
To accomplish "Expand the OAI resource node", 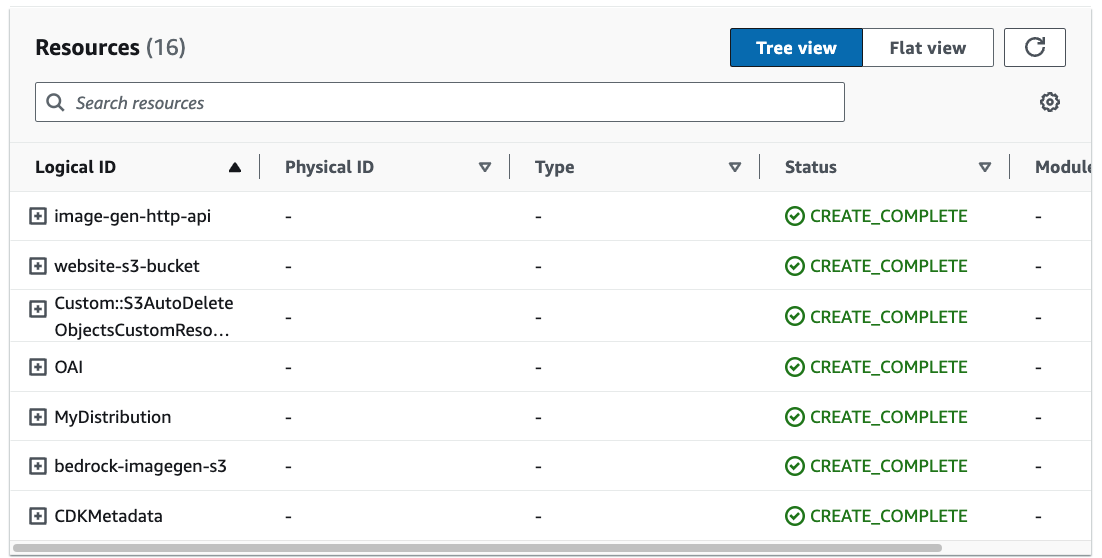I will [38, 367].
